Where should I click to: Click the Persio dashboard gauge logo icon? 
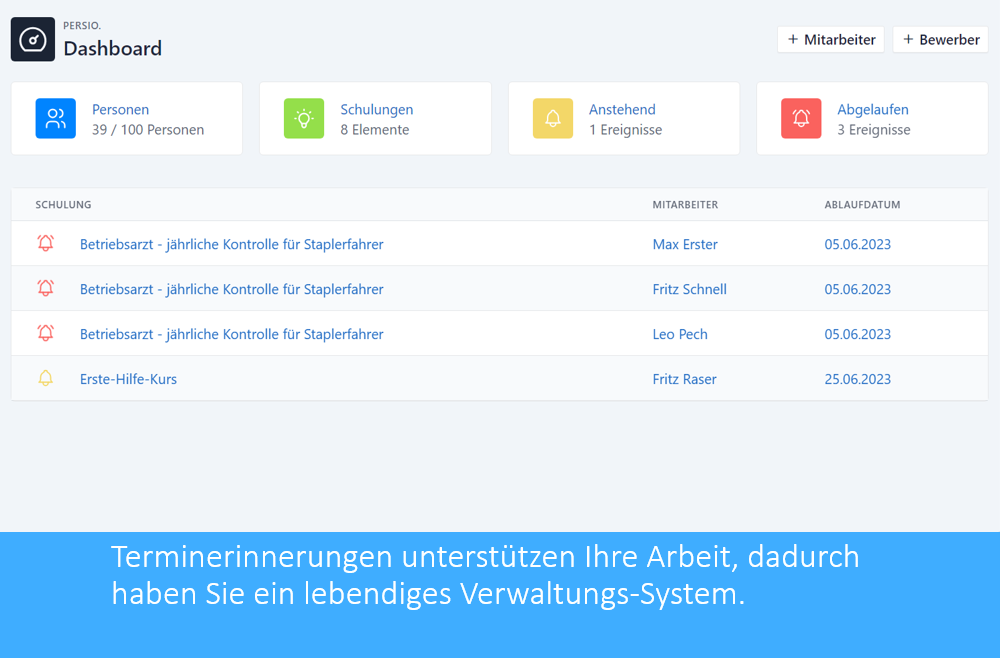(x=33, y=40)
